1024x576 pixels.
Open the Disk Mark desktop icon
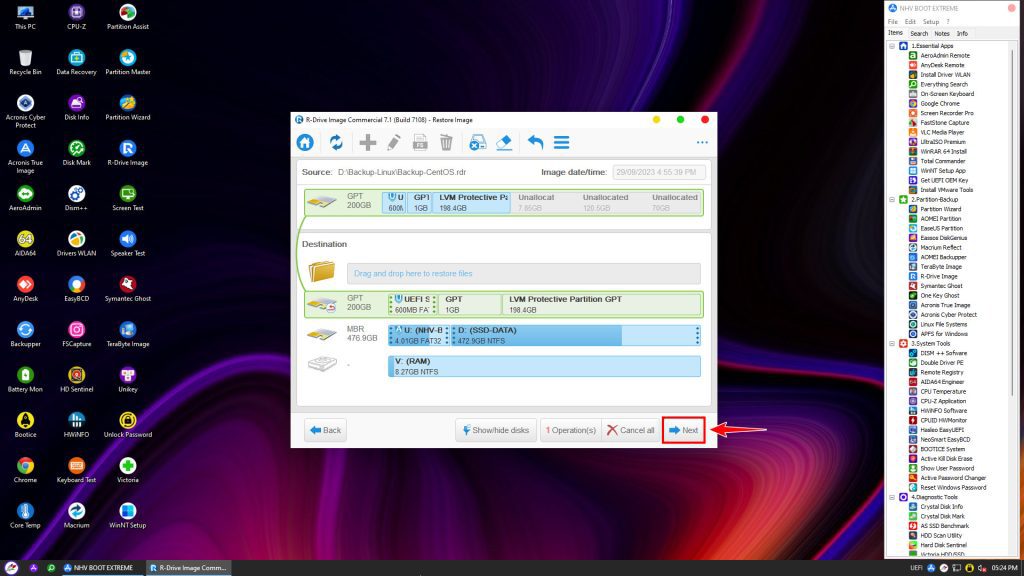[76, 153]
